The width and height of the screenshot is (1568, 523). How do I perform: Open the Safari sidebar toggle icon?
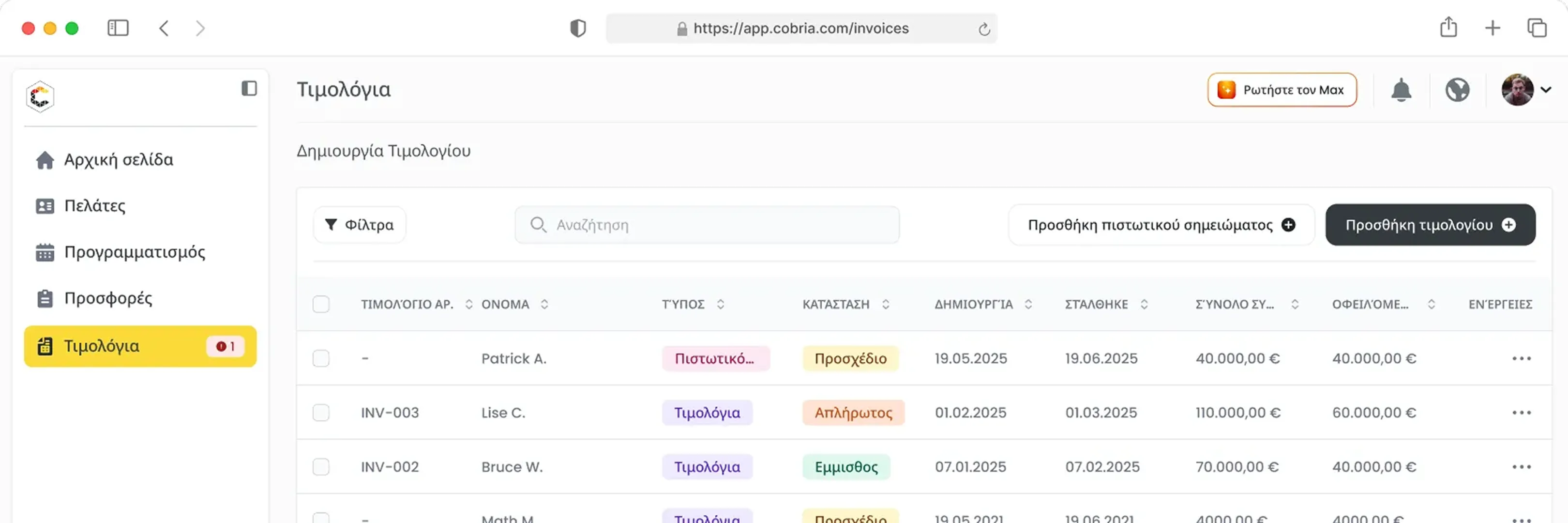pyautogui.click(x=118, y=28)
